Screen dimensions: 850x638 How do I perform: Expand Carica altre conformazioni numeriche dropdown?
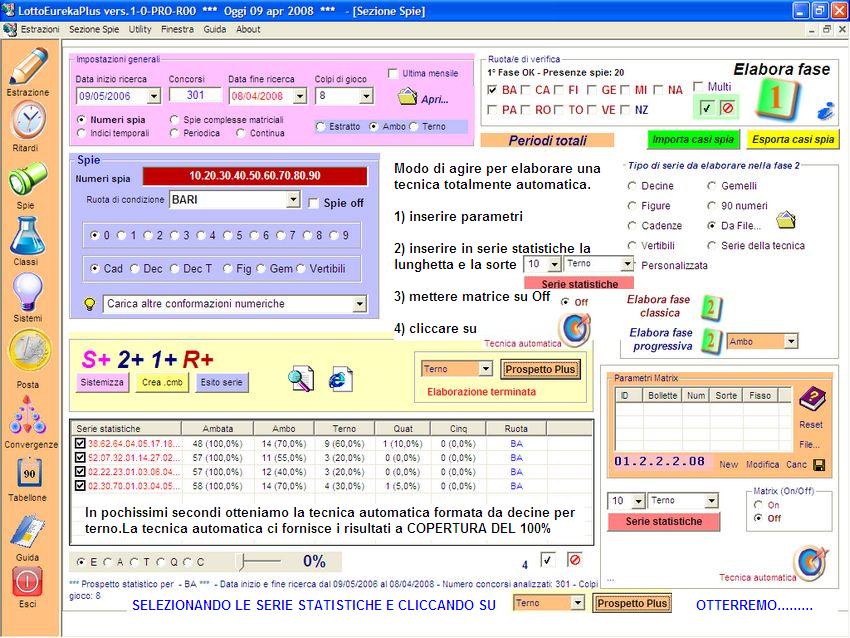pos(359,304)
